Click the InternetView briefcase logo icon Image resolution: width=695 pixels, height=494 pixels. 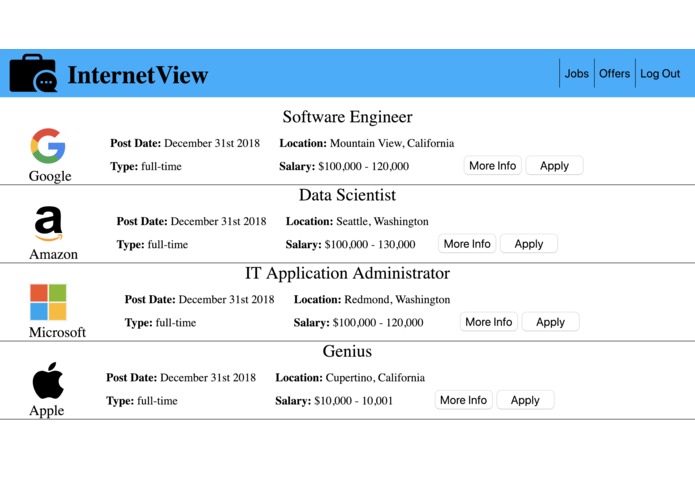pyautogui.click(x=33, y=73)
